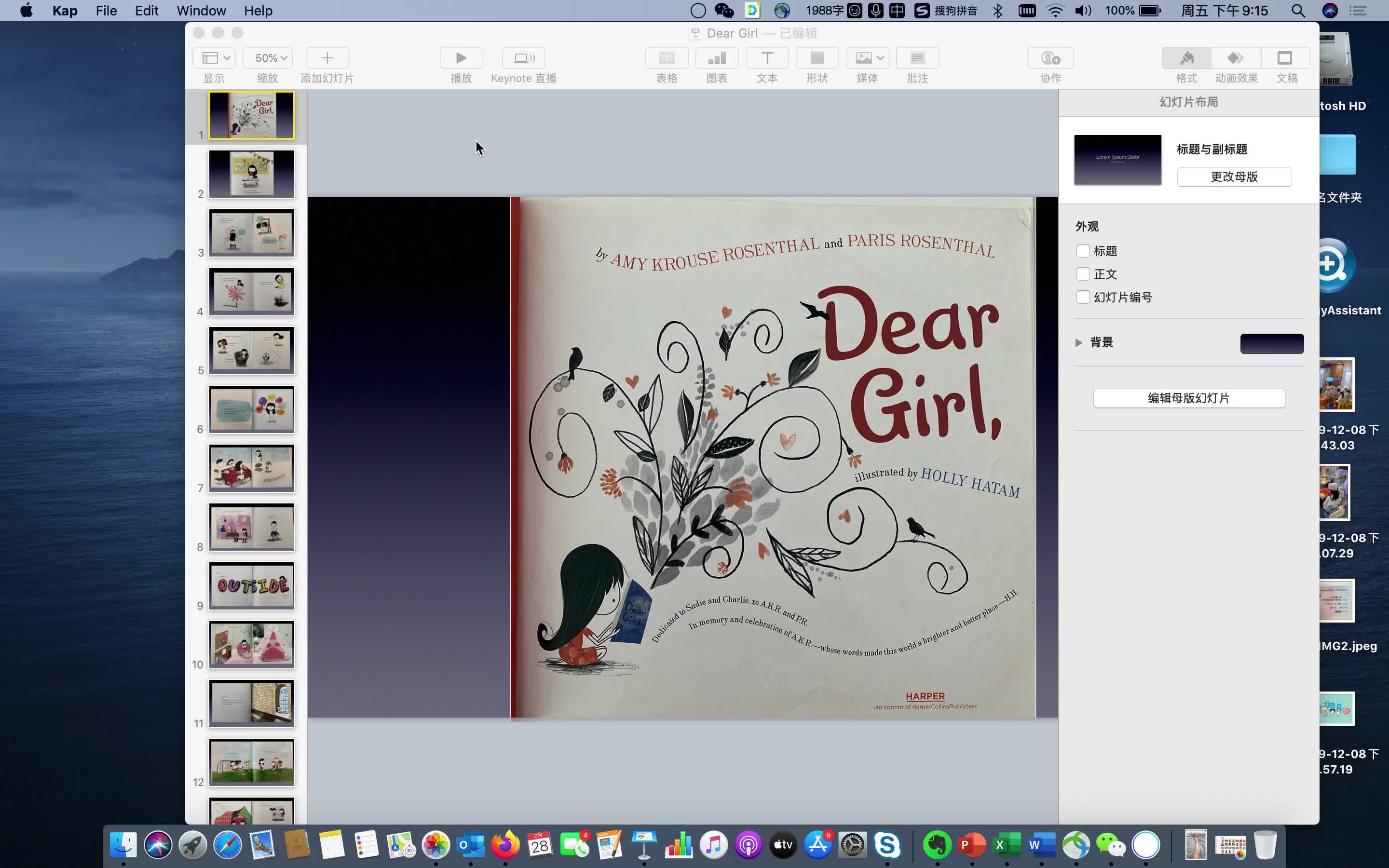Open Safari from the Dock
The width and height of the screenshot is (1389, 868).
pos(227,844)
